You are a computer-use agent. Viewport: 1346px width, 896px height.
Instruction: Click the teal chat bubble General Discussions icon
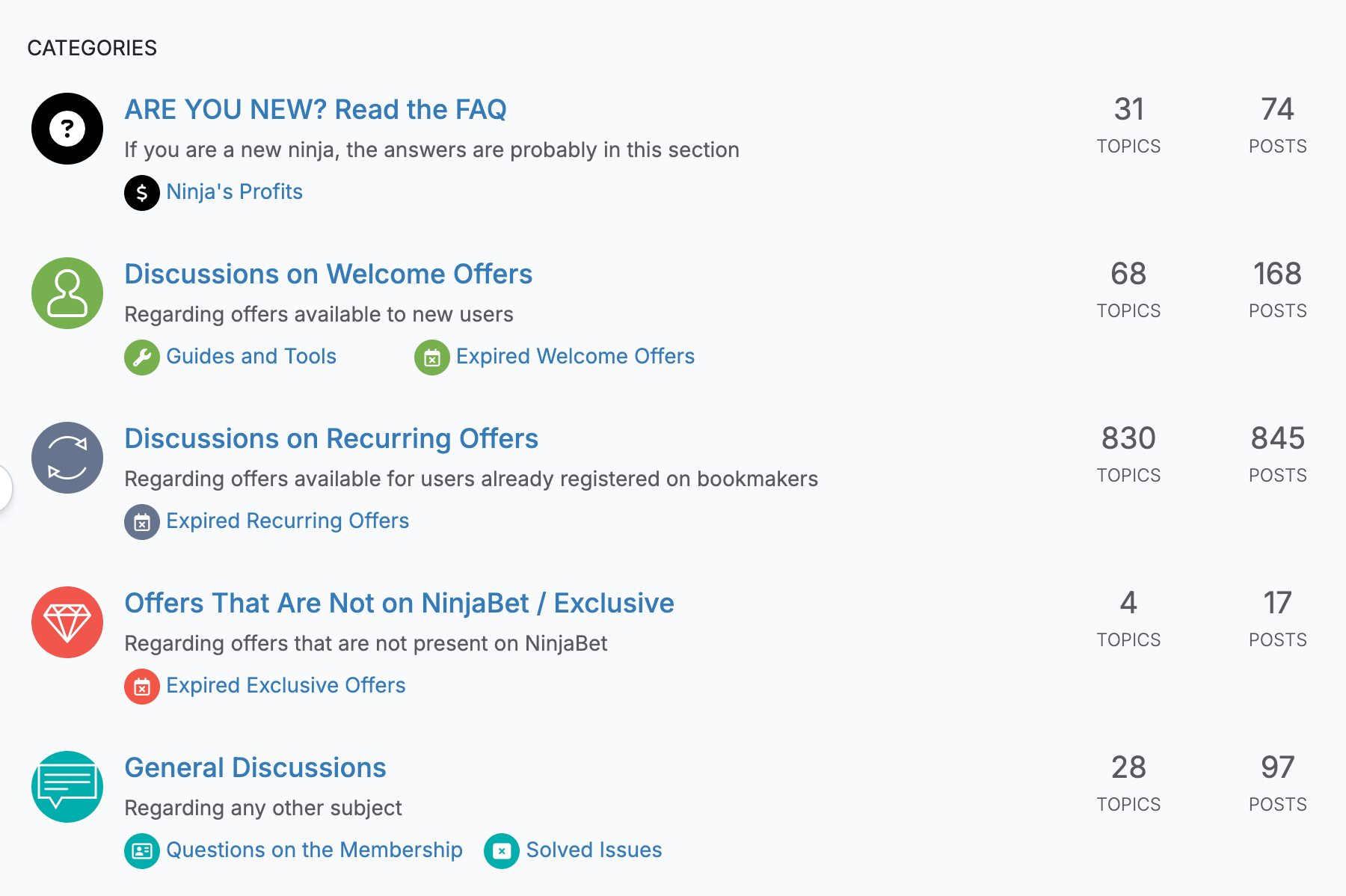(67, 787)
